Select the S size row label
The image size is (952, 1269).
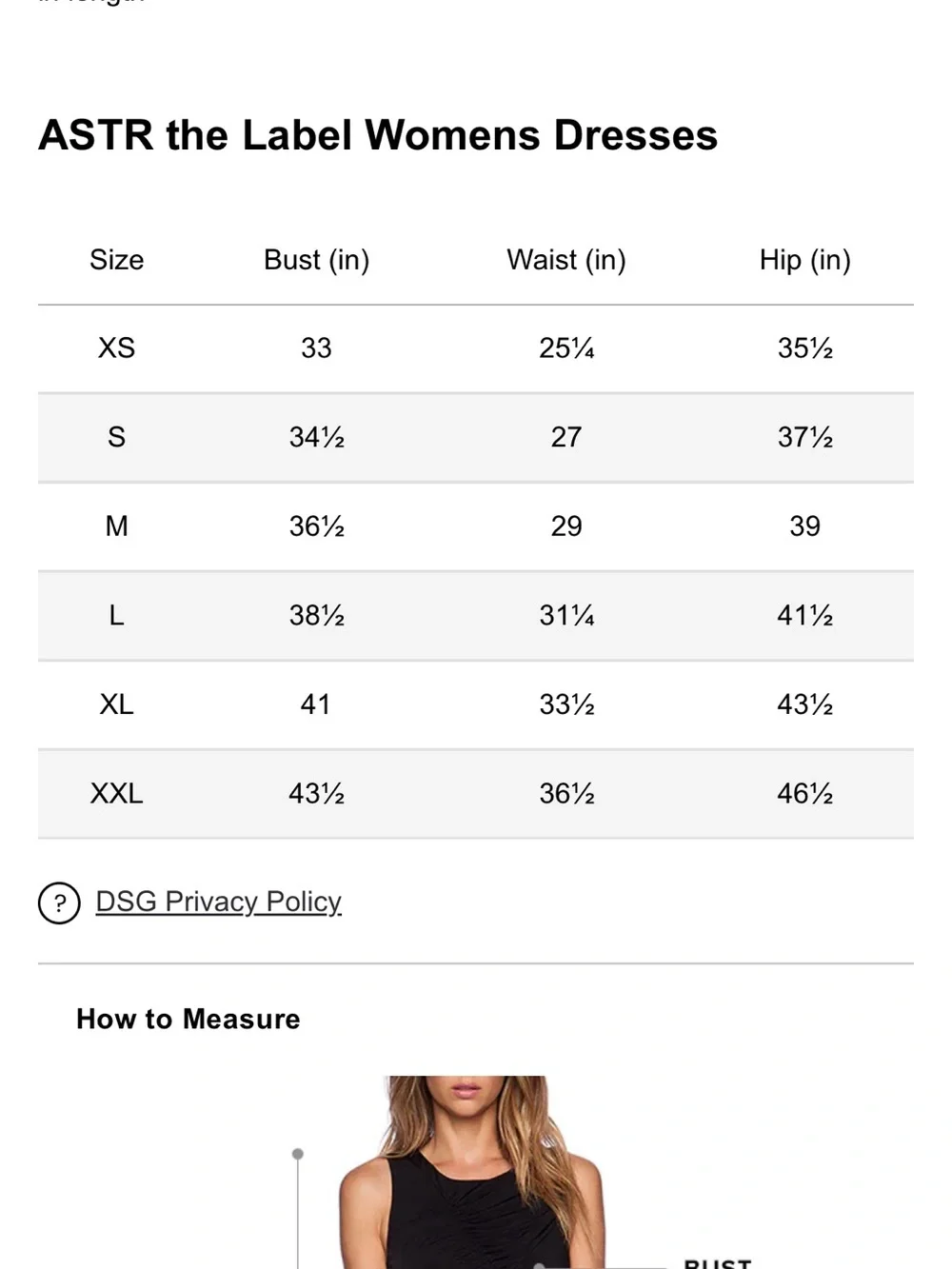click(116, 437)
